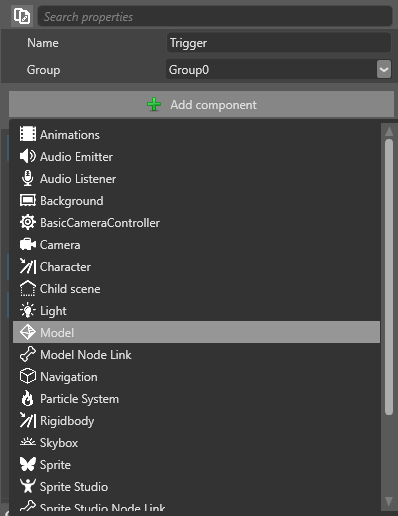This screenshot has width=398, height=516.
Task: Click the BasicCameraController gear icon
Action: click(x=28, y=223)
